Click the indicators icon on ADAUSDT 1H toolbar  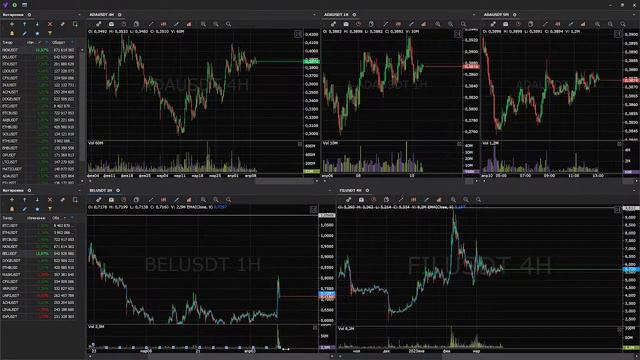coord(423,24)
